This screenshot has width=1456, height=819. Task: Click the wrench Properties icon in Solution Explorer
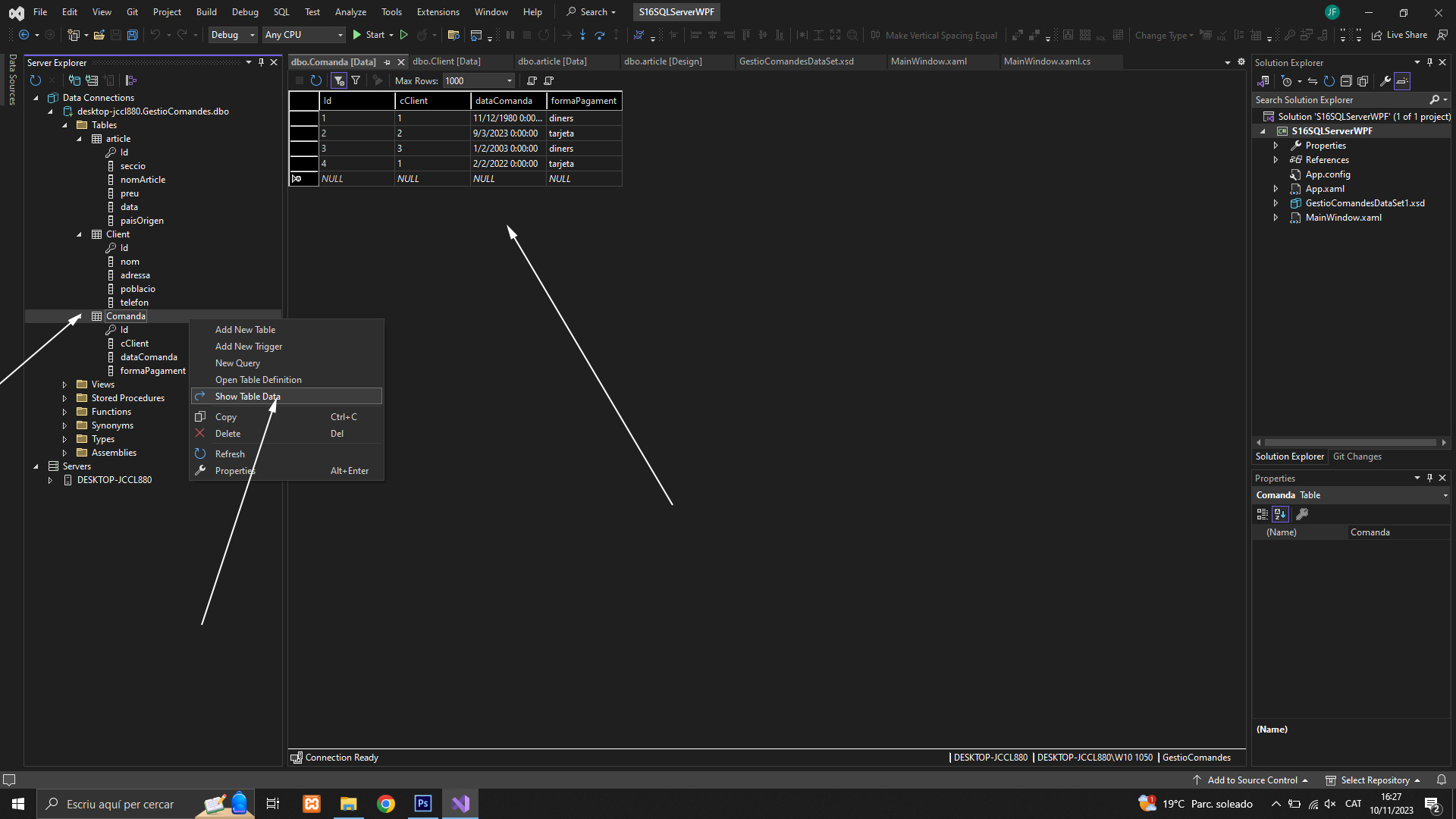(1385, 81)
